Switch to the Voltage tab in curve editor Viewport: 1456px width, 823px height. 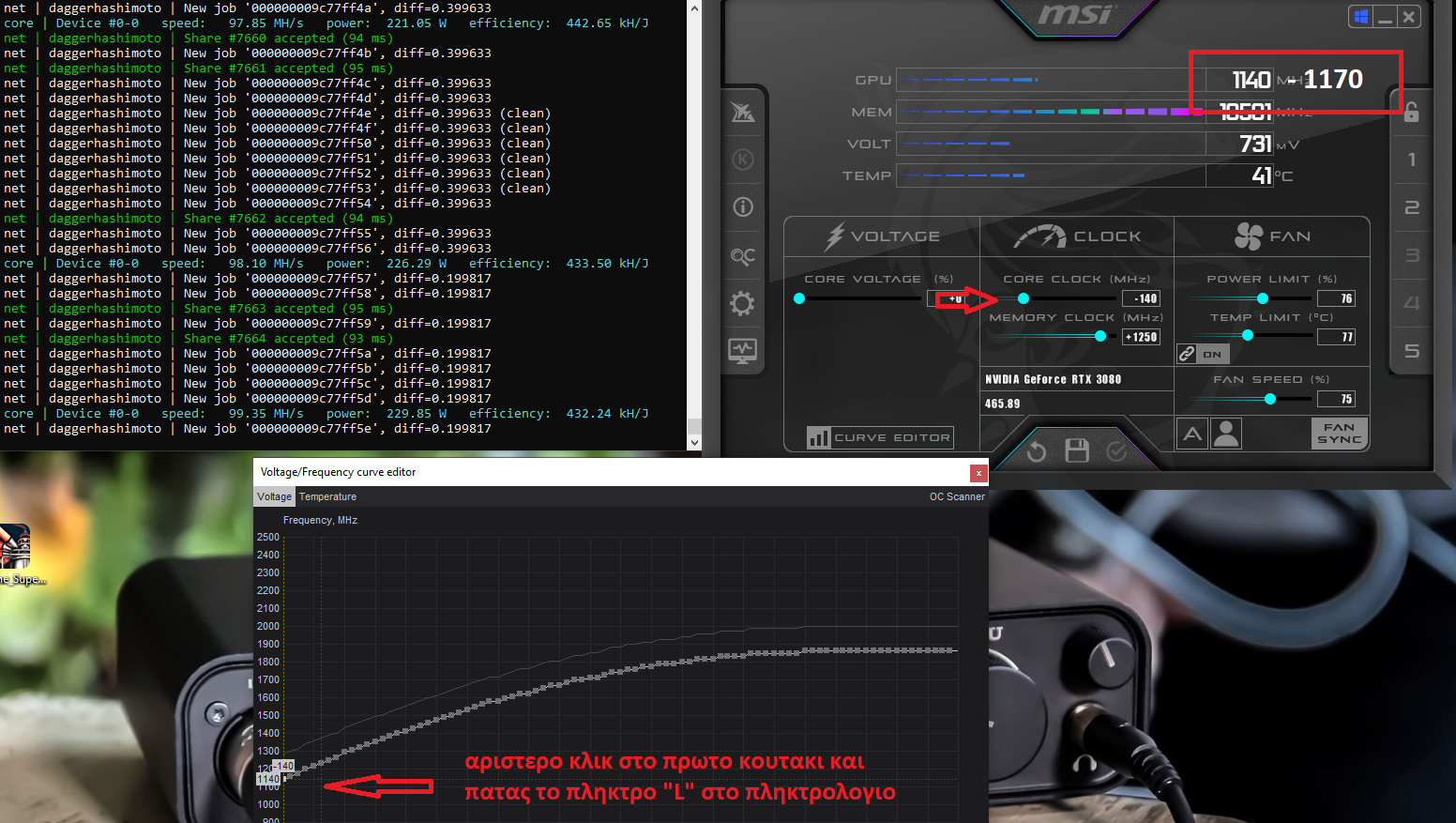point(275,496)
